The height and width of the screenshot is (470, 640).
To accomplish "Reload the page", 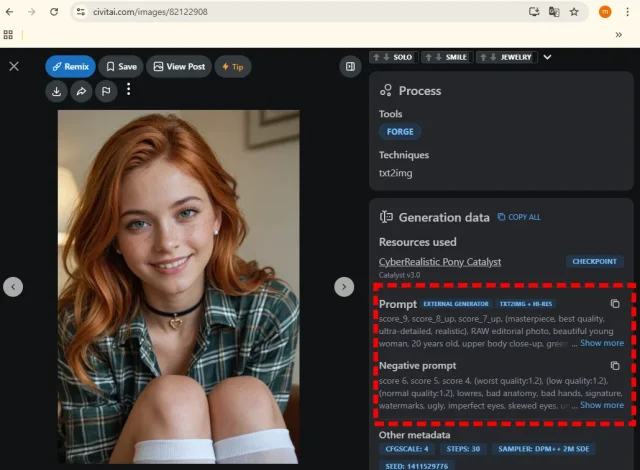I will (x=54, y=12).
